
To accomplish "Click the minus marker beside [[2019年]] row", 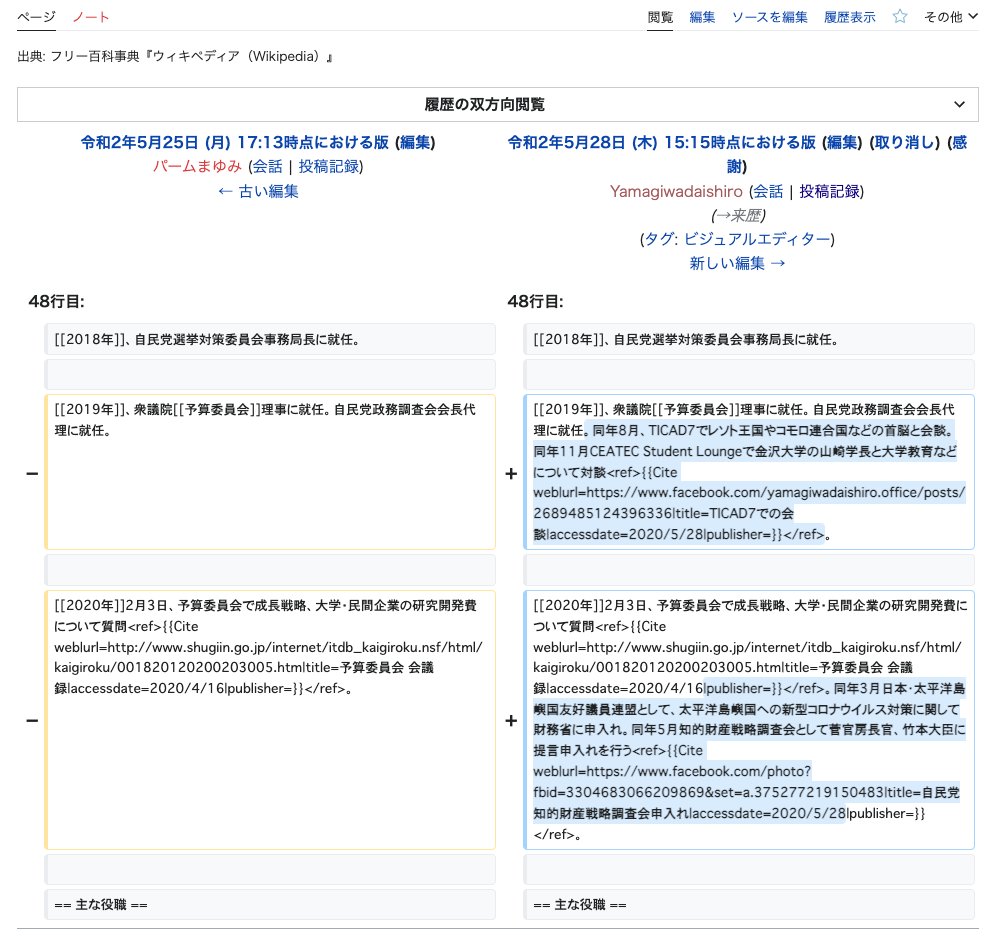I will click(32, 474).
